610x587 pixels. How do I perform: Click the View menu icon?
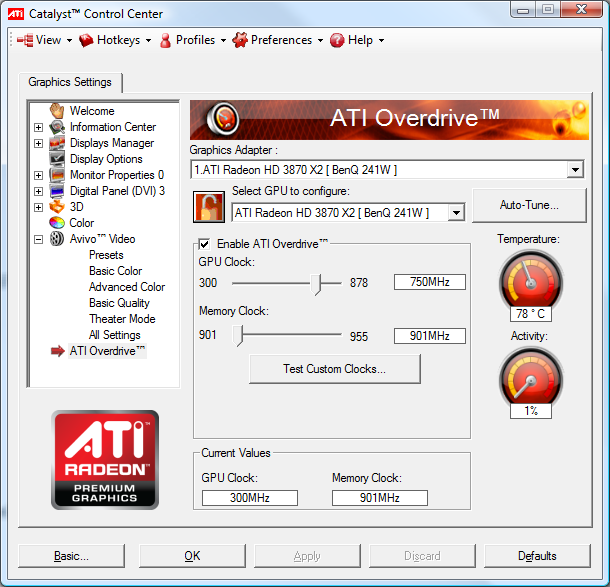(x=25, y=40)
